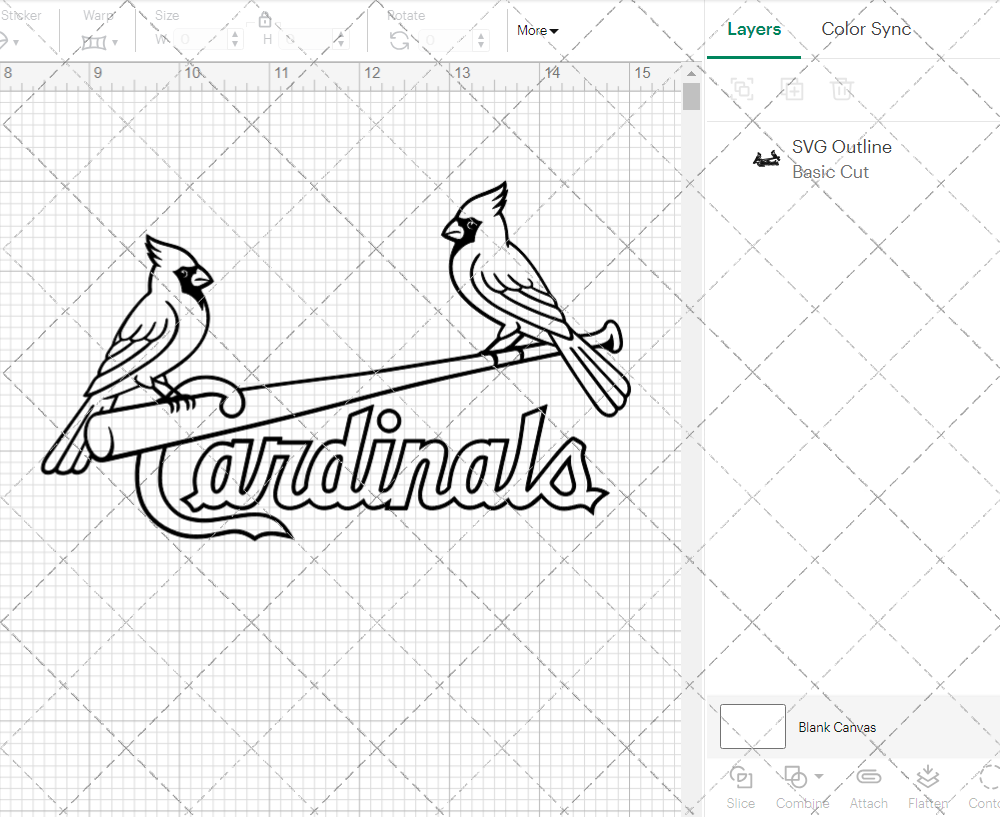The width and height of the screenshot is (1000, 817).
Task: Click the Rotate icon in toolbar
Action: pos(399,40)
